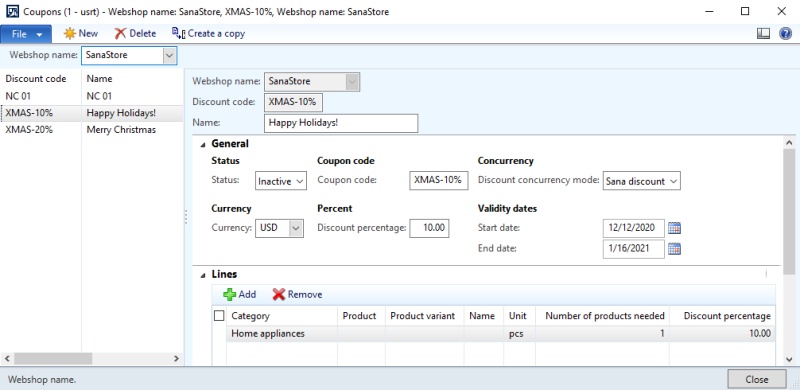This screenshot has height=390, width=800.
Task: Open the Help question mark icon
Action: [785, 34]
